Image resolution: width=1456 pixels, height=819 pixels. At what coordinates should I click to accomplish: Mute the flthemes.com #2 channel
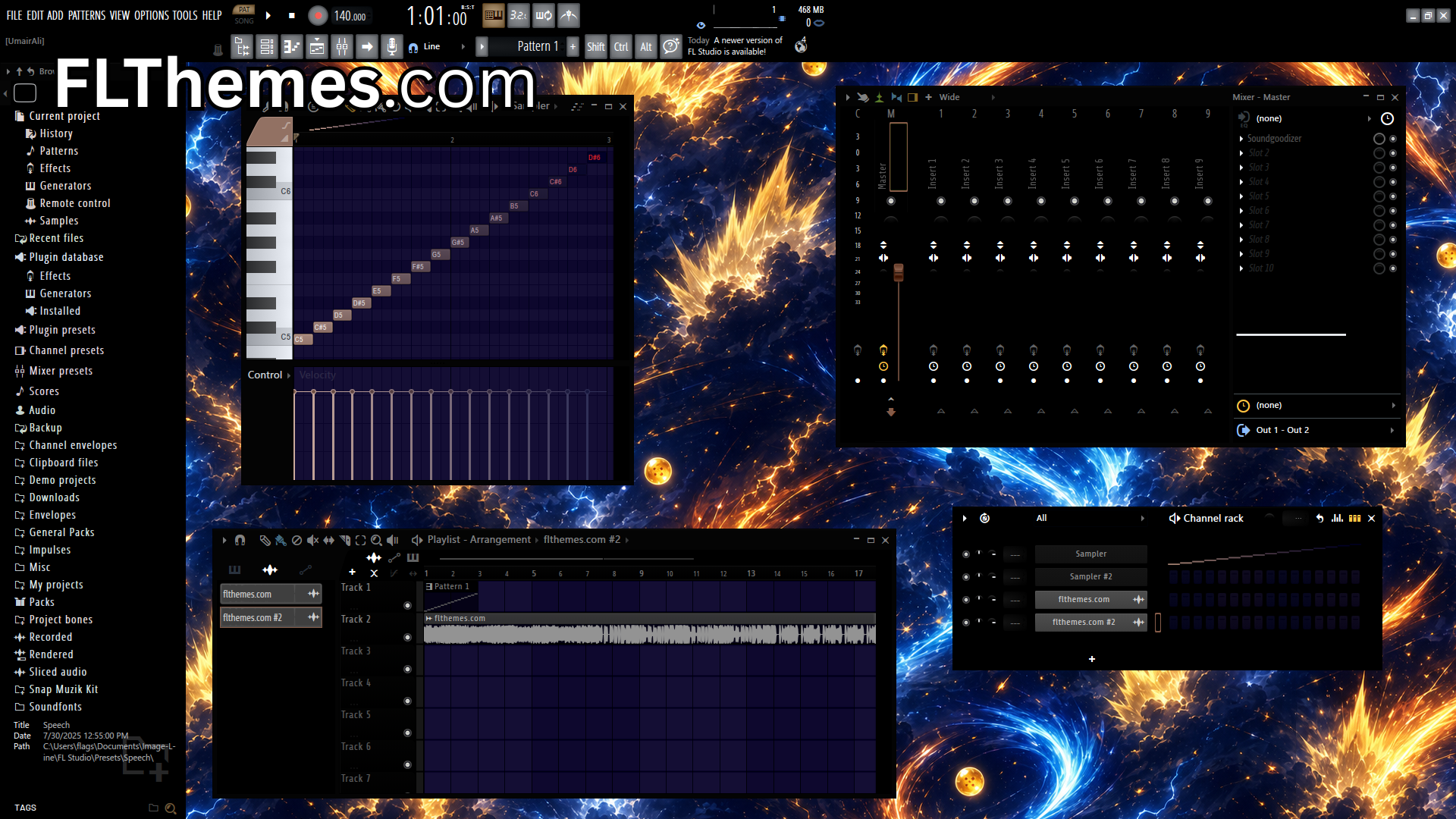(x=965, y=623)
